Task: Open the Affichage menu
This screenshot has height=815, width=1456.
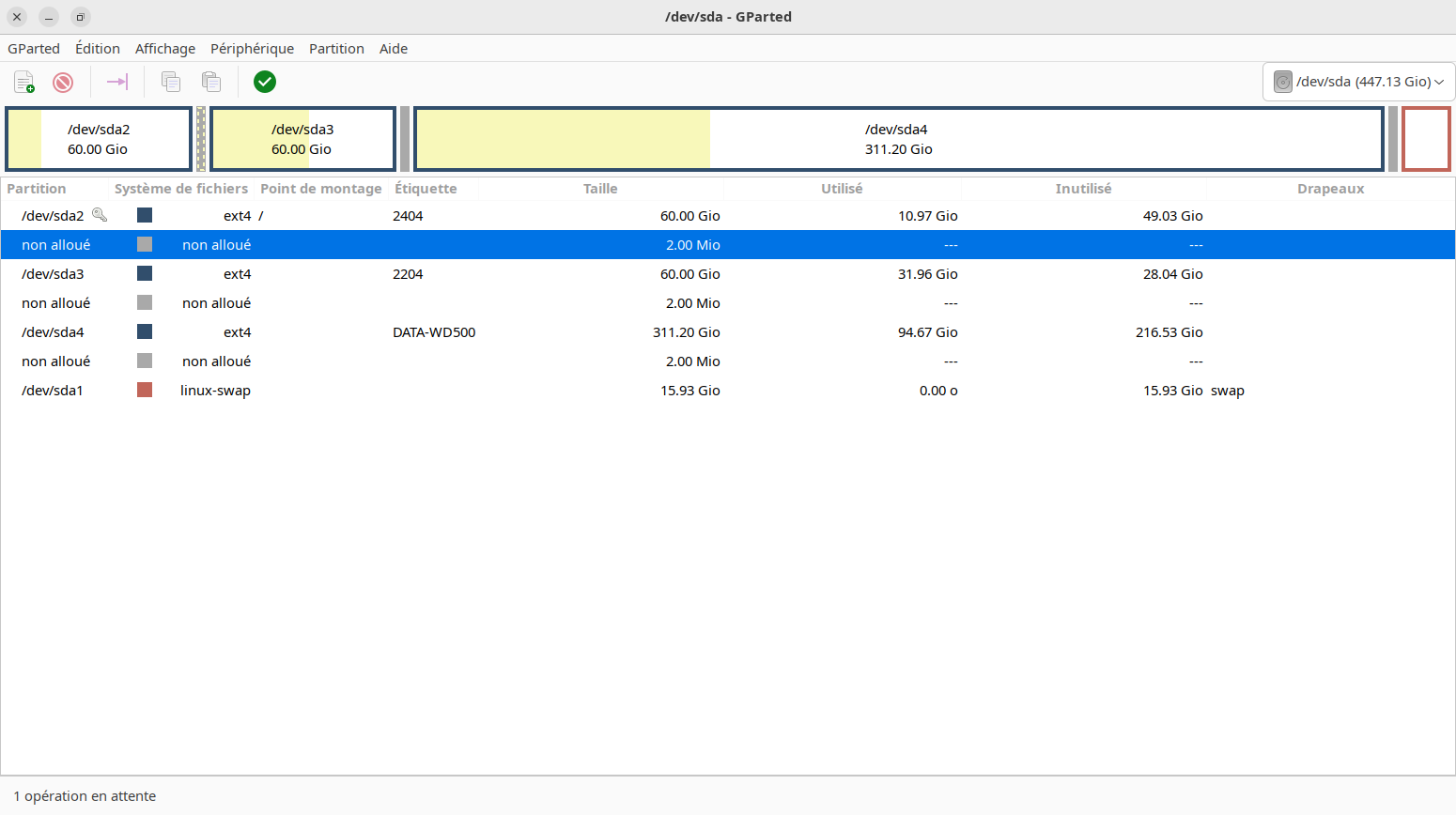Action: click(165, 49)
